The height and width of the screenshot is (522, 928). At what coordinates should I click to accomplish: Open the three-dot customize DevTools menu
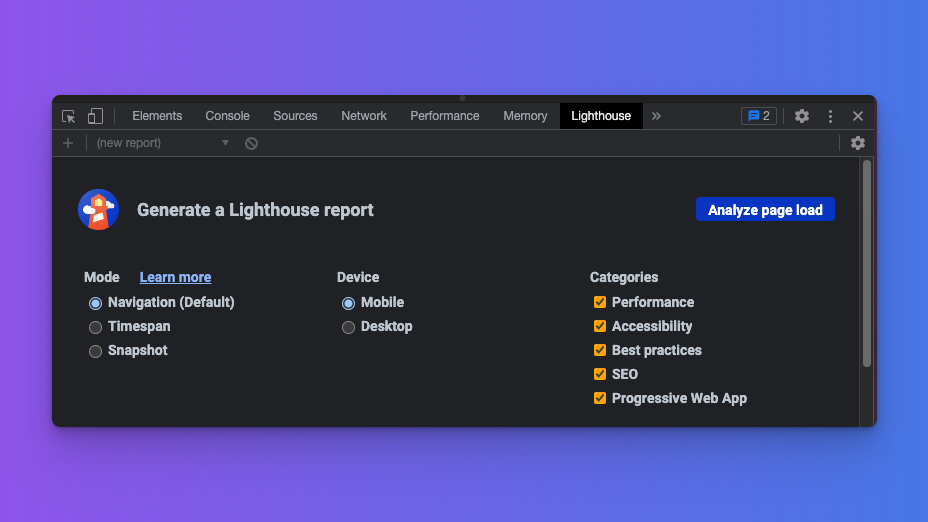pyautogui.click(x=830, y=116)
